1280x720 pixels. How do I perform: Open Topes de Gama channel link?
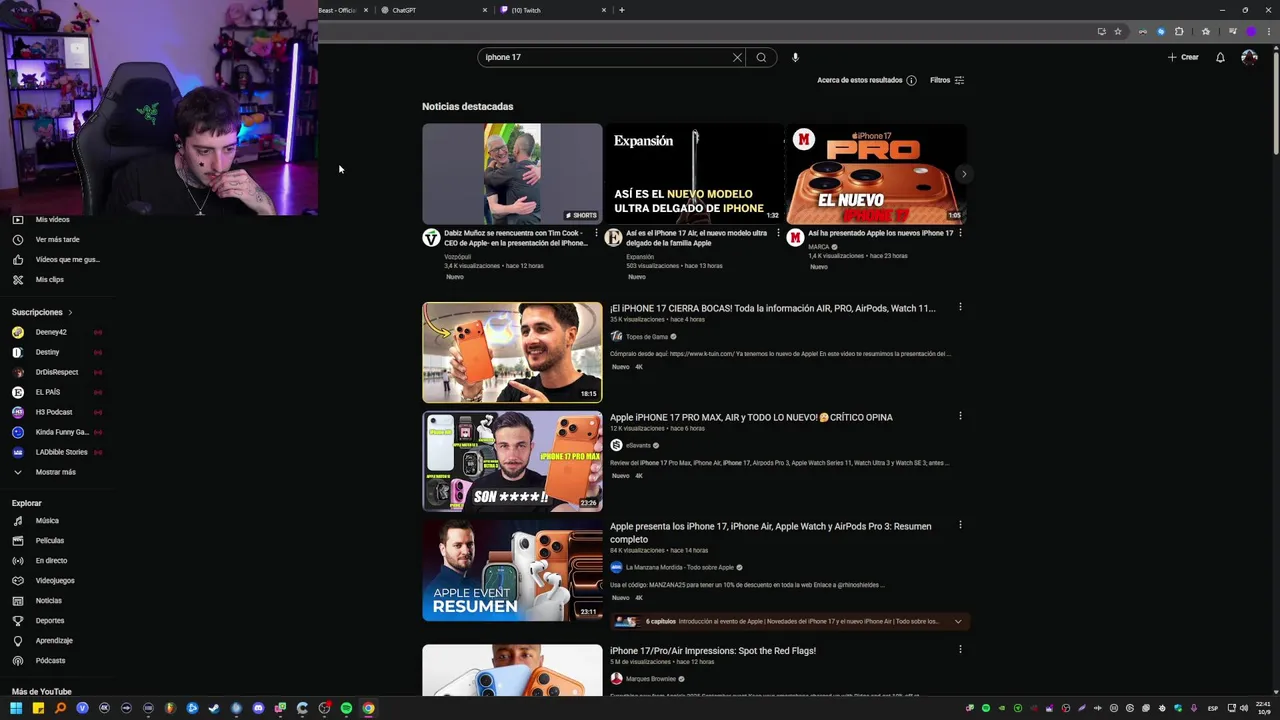tap(646, 337)
